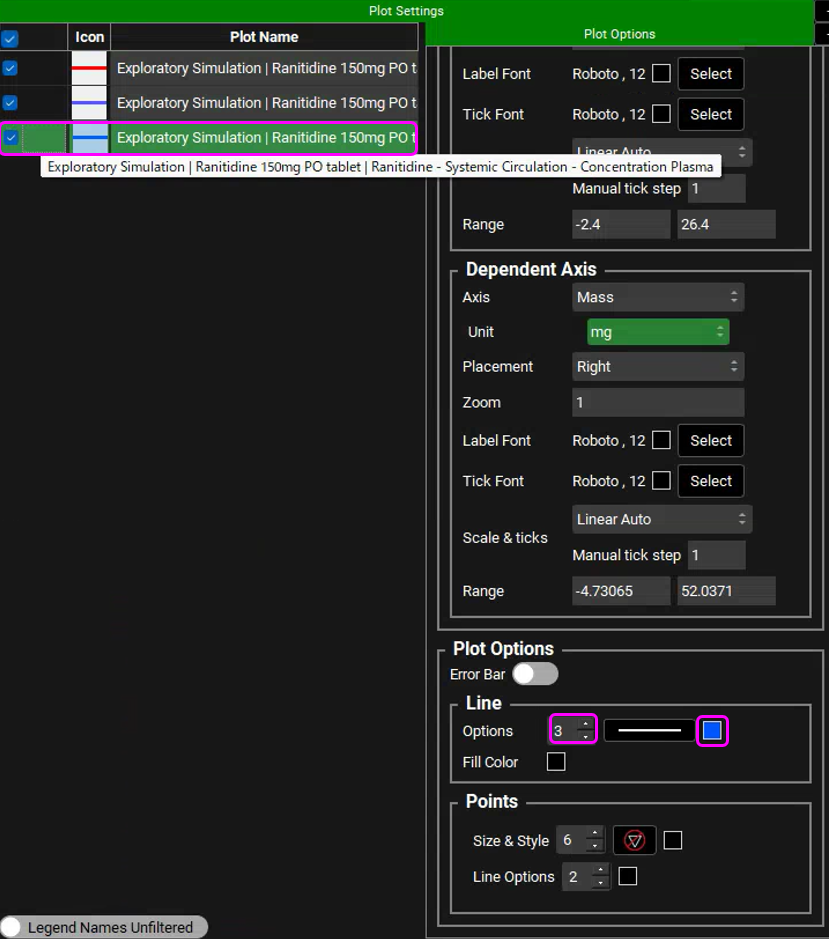Click the line icon in the second plot row

pos(89,103)
